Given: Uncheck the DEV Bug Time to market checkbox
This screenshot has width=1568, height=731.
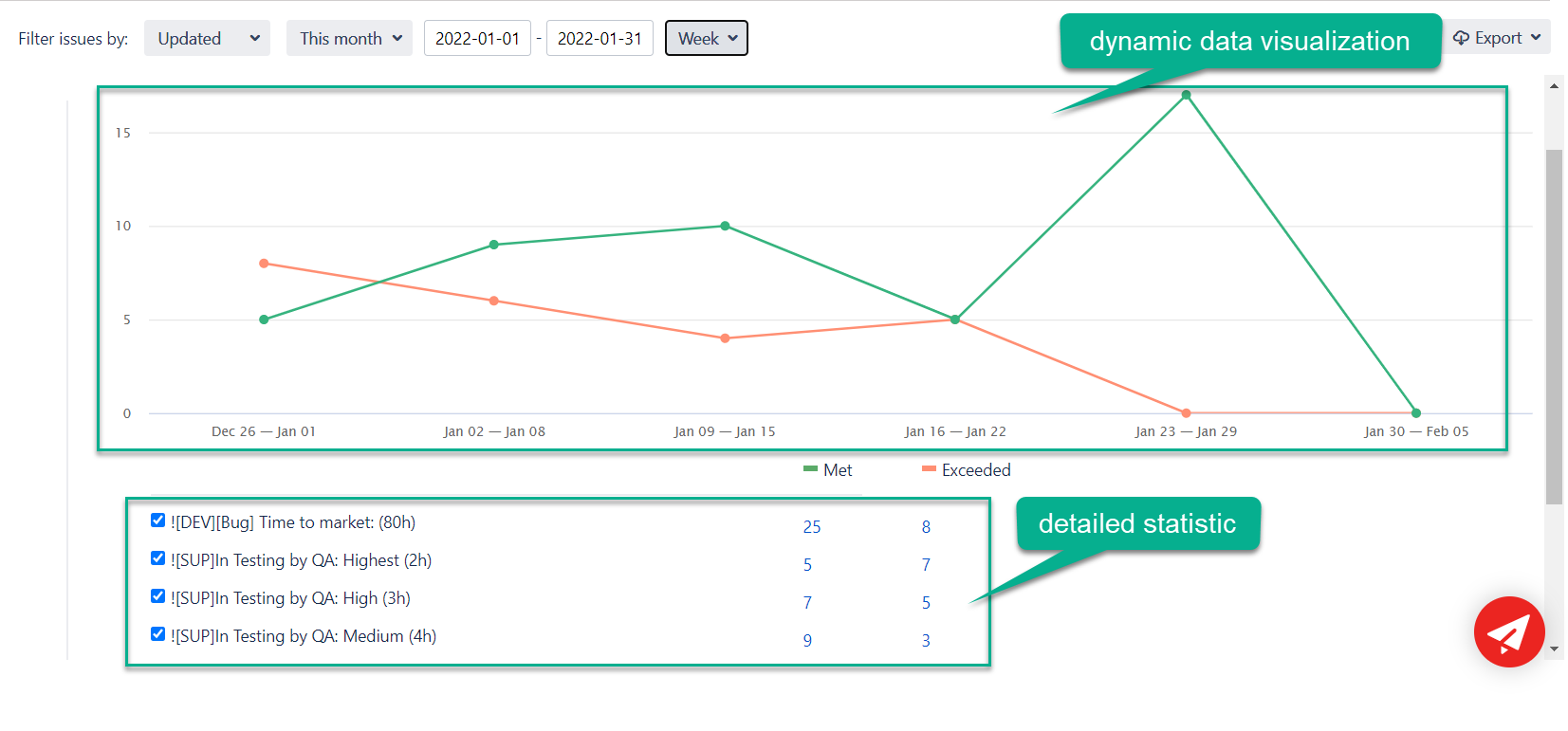Looking at the screenshot, I should (158, 521).
